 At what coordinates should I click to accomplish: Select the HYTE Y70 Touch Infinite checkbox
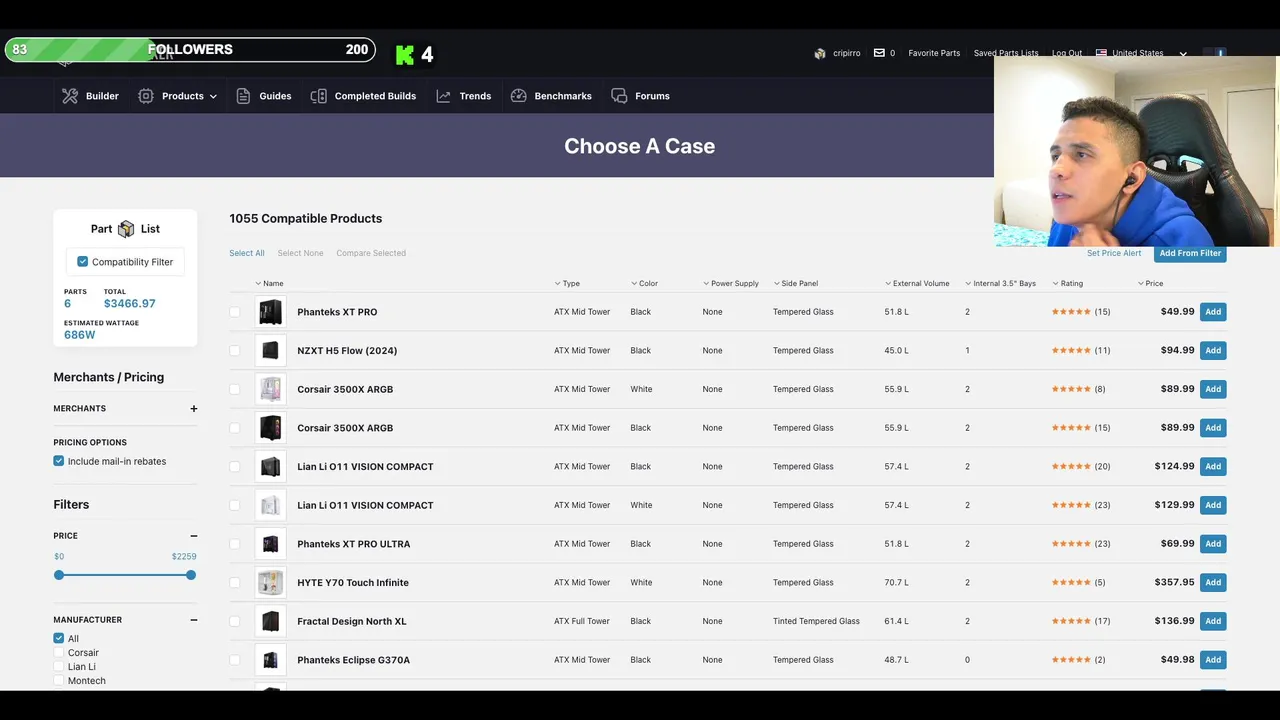[x=235, y=582]
